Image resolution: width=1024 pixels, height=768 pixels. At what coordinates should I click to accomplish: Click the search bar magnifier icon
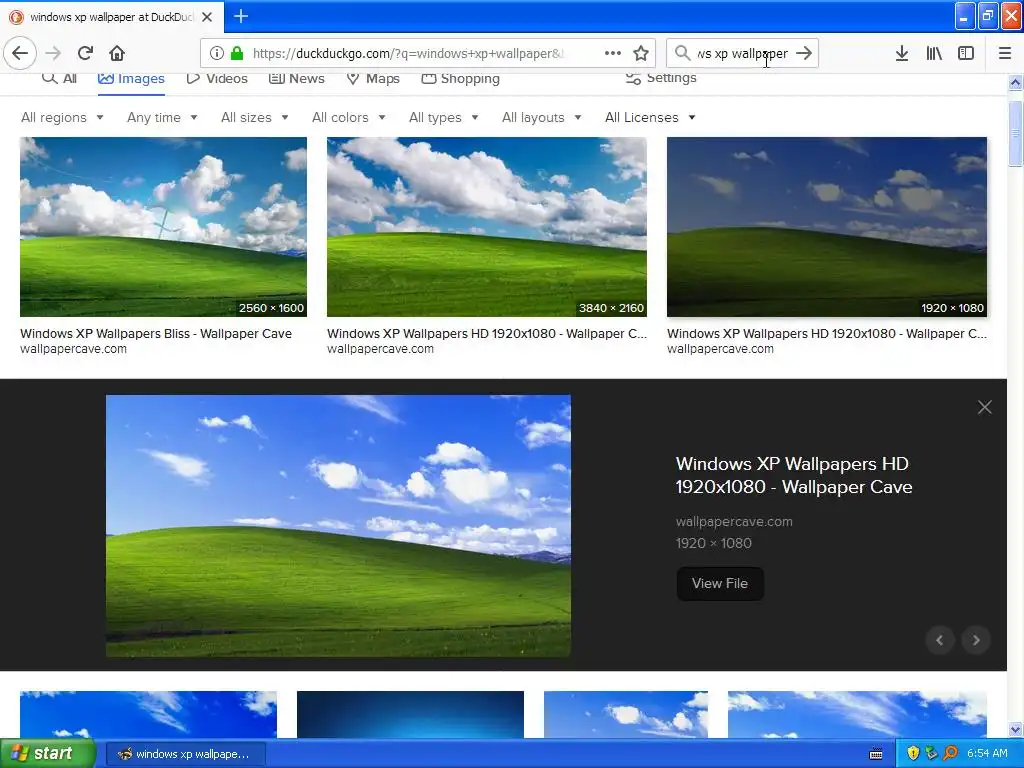tap(682, 53)
